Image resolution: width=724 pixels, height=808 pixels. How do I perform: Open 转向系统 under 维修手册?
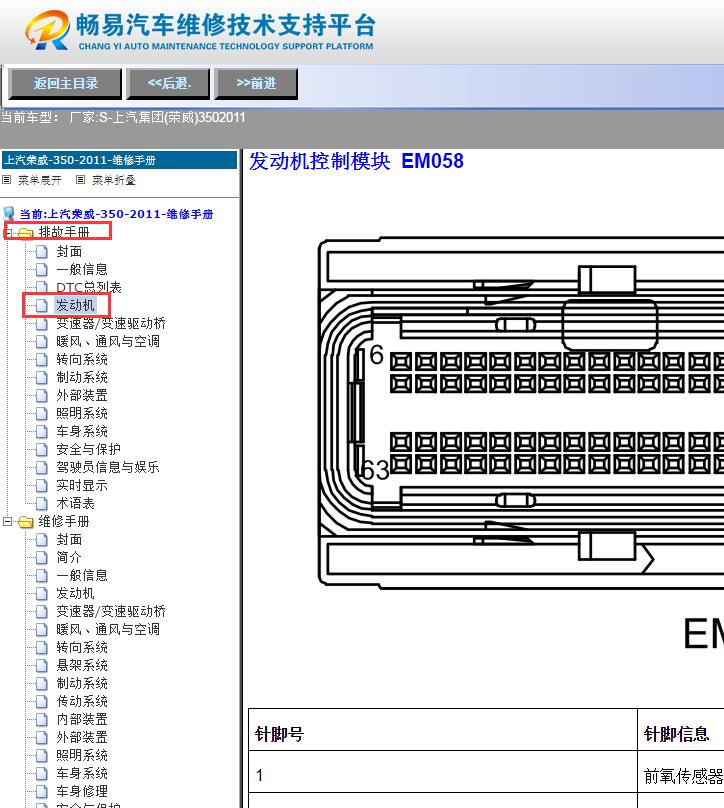[82, 647]
